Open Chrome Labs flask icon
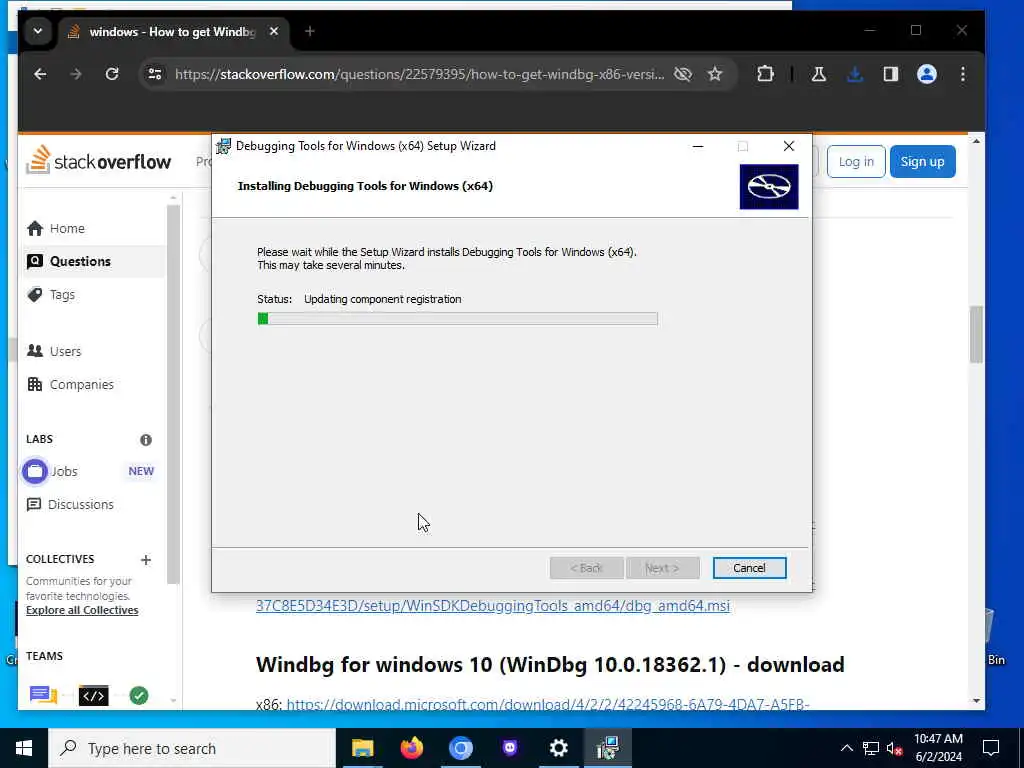The height and width of the screenshot is (768, 1024). point(818,74)
